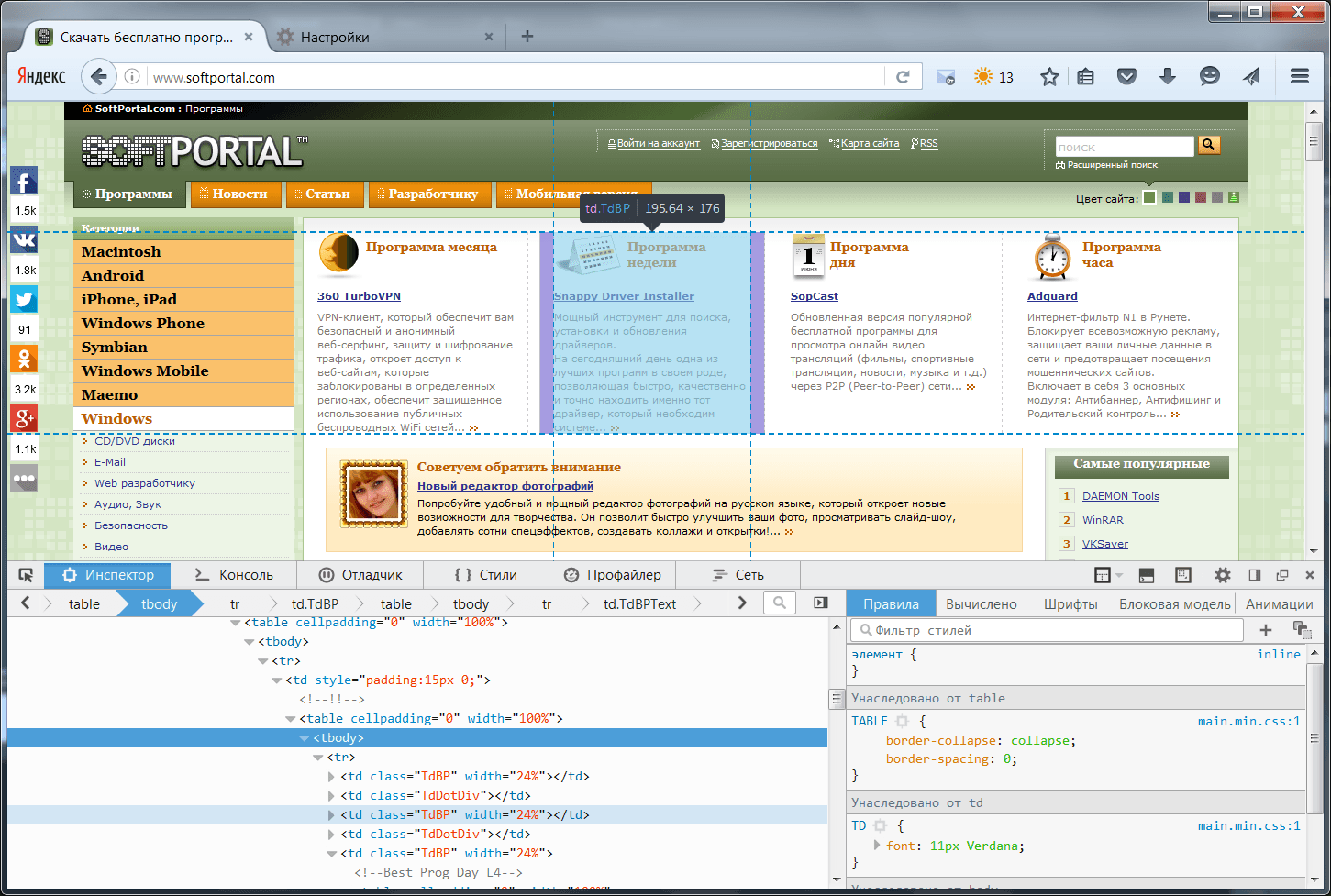
Task: Switch to the Отладчик devtools tab
Action: pyautogui.click(x=361, y=575)
